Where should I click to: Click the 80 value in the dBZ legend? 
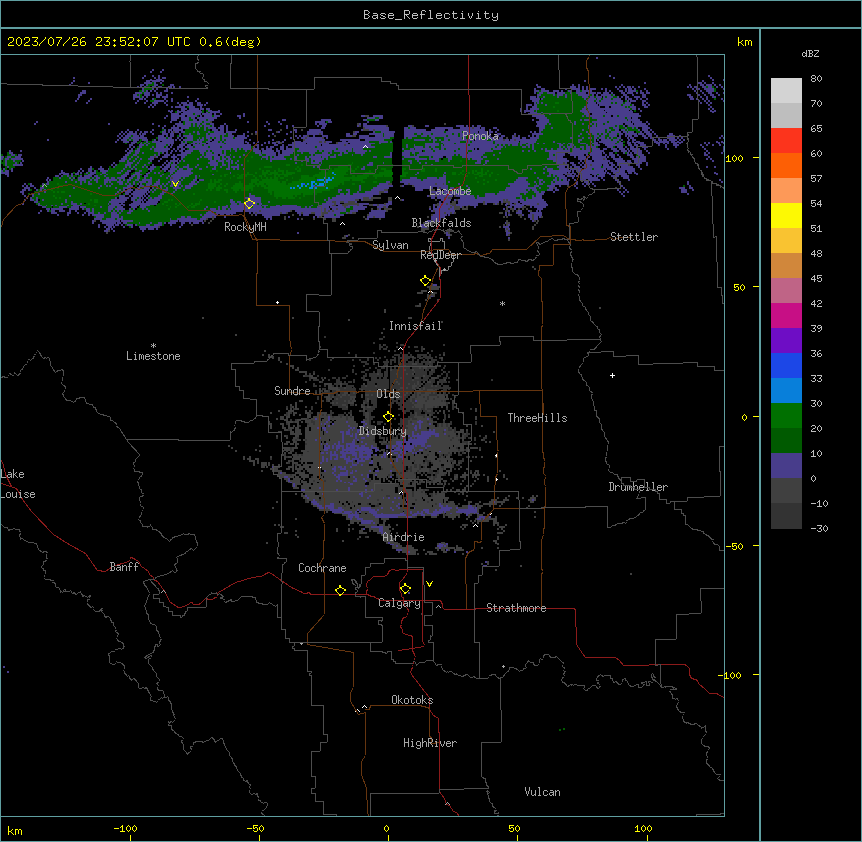point(816,79)
